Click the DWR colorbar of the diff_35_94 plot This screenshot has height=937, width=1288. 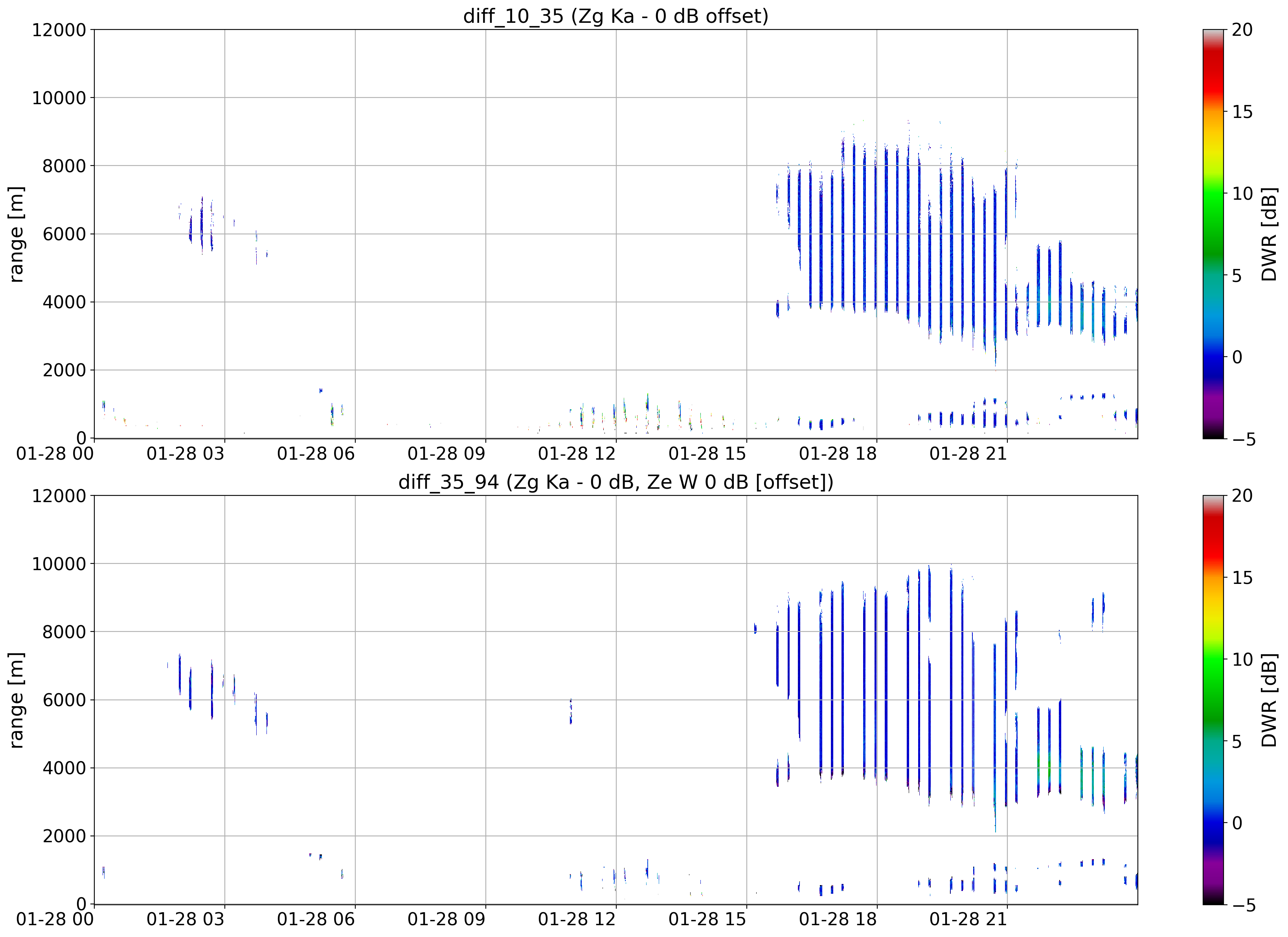(x=1214, y=700)
